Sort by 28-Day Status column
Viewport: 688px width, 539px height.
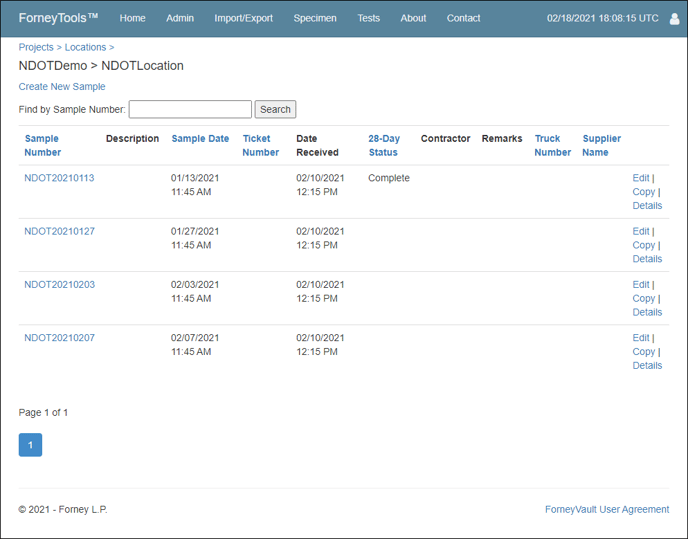coord(384,145)
